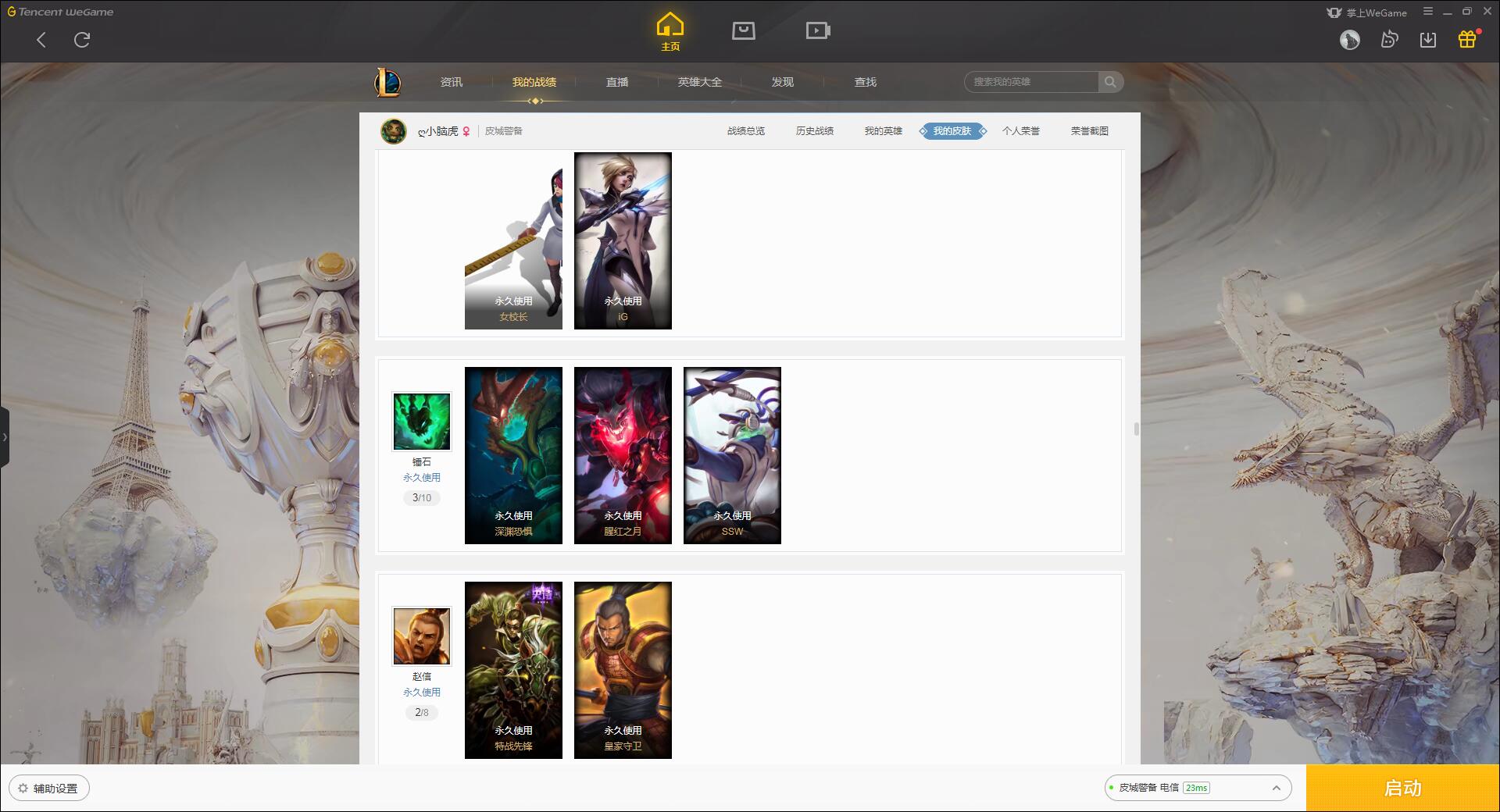Open the 发现 tab
This screenshot has width=1500, height=812.
pos(783,82)
